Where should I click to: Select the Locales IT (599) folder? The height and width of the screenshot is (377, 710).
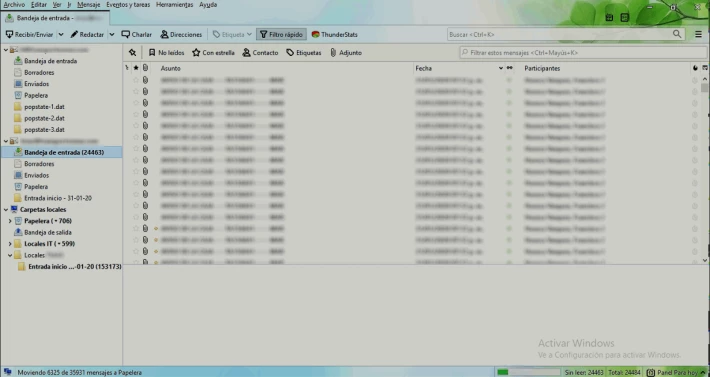(49, 243)
